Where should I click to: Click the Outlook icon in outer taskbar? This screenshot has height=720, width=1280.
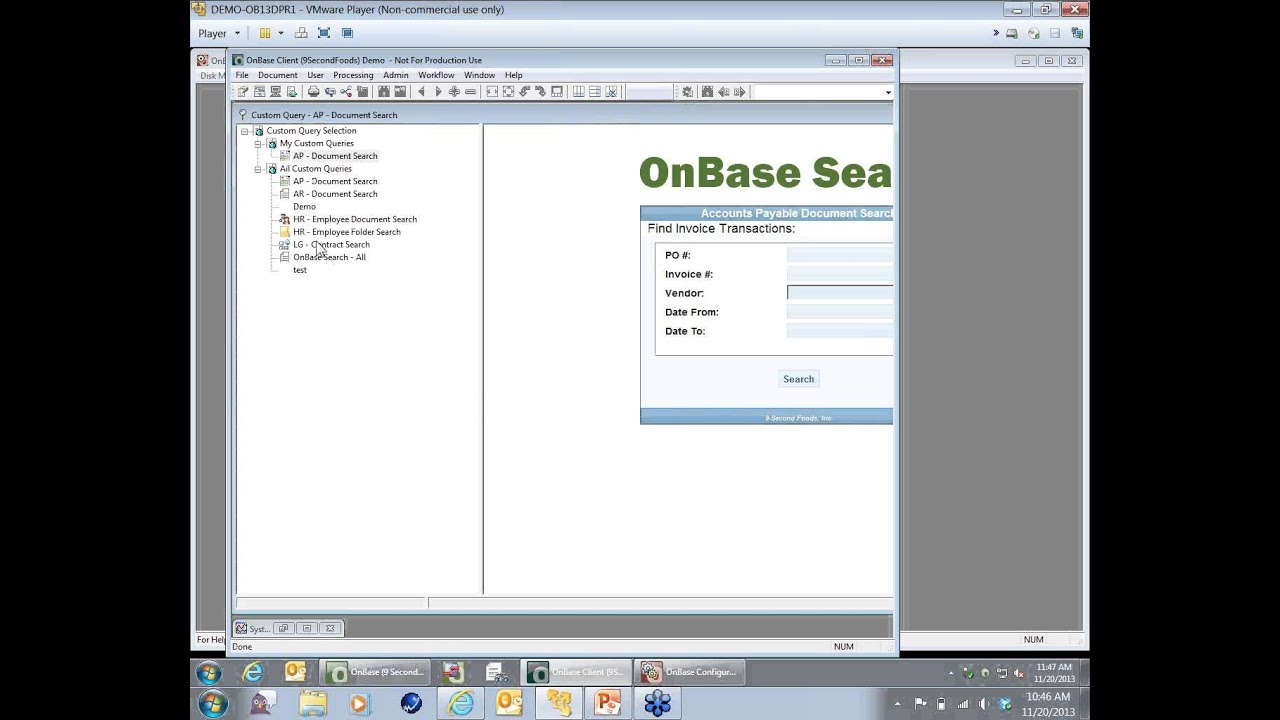[x=509, y=704]
